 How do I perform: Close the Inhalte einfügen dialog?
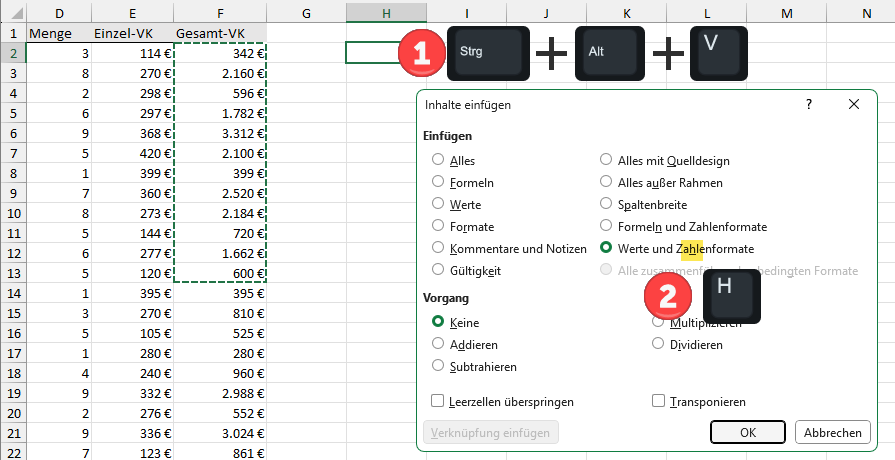pyautogui.click(x=853, y=104)
